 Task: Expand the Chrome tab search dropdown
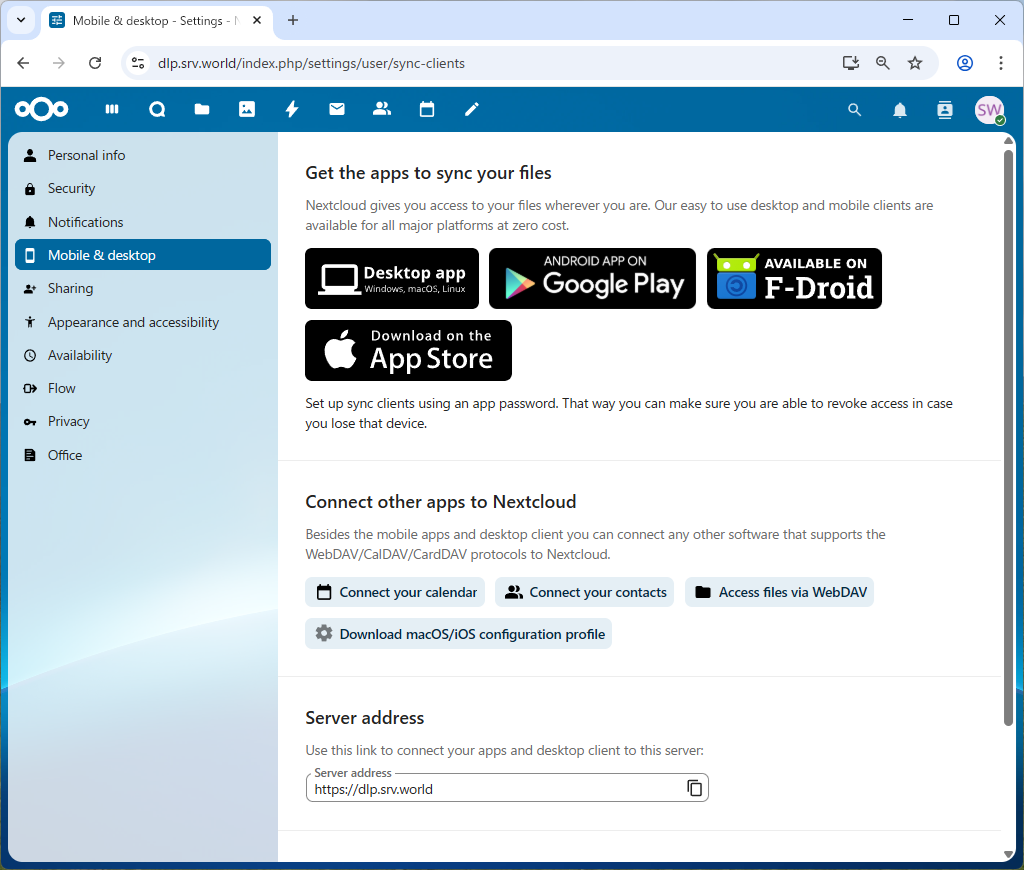click(20, 20)
